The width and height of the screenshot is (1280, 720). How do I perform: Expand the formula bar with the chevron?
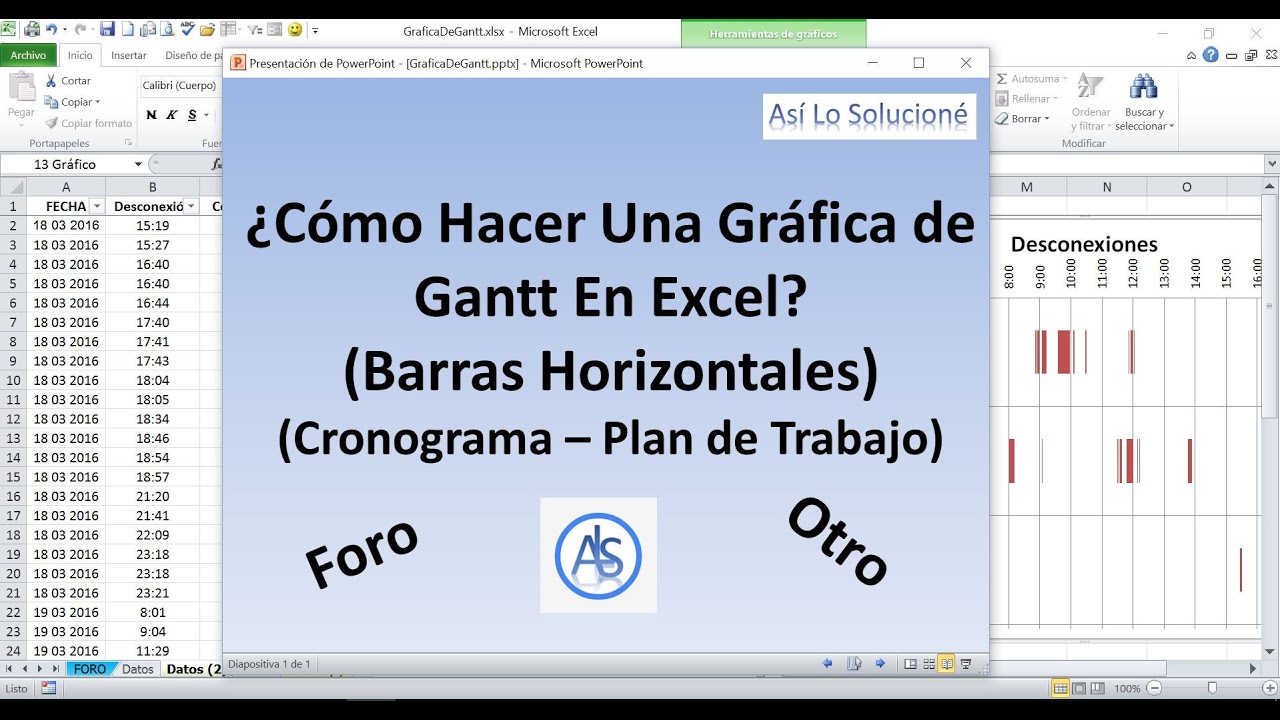coord(1271,164)
